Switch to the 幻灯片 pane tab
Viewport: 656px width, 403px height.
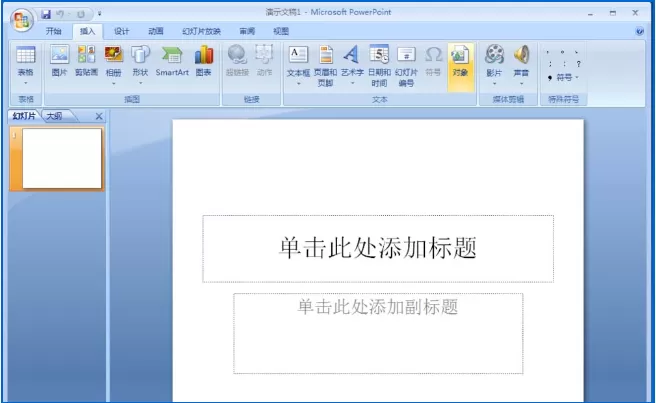click(24, 116)
